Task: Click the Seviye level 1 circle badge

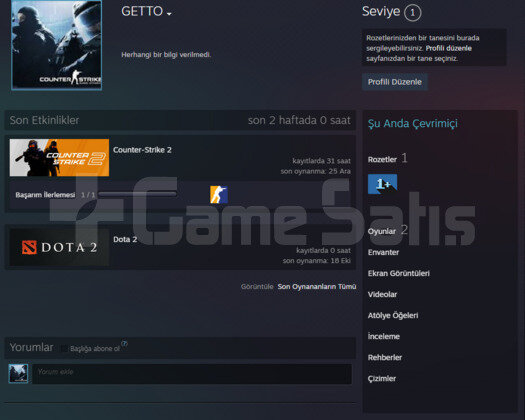Action: [x=412, y=13]
